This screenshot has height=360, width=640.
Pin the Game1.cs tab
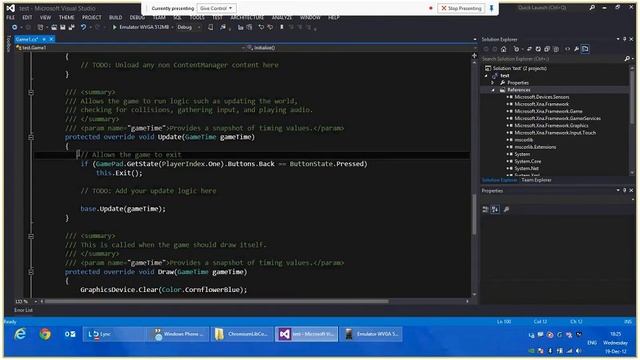pyautogui.click(x=44, y=39)
